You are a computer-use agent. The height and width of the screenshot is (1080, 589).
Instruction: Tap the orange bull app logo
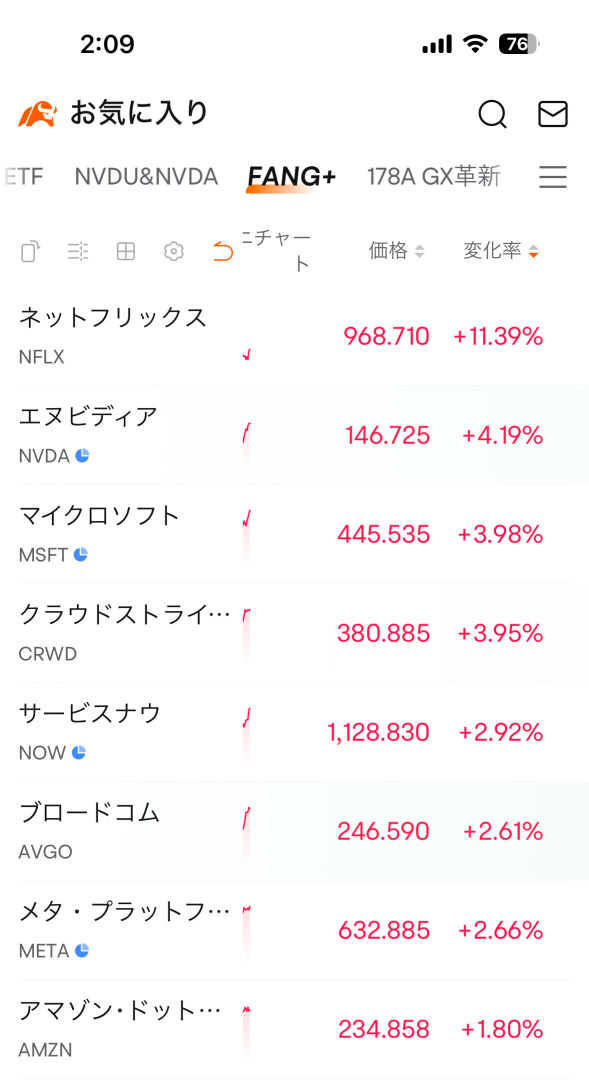(37, 114)
